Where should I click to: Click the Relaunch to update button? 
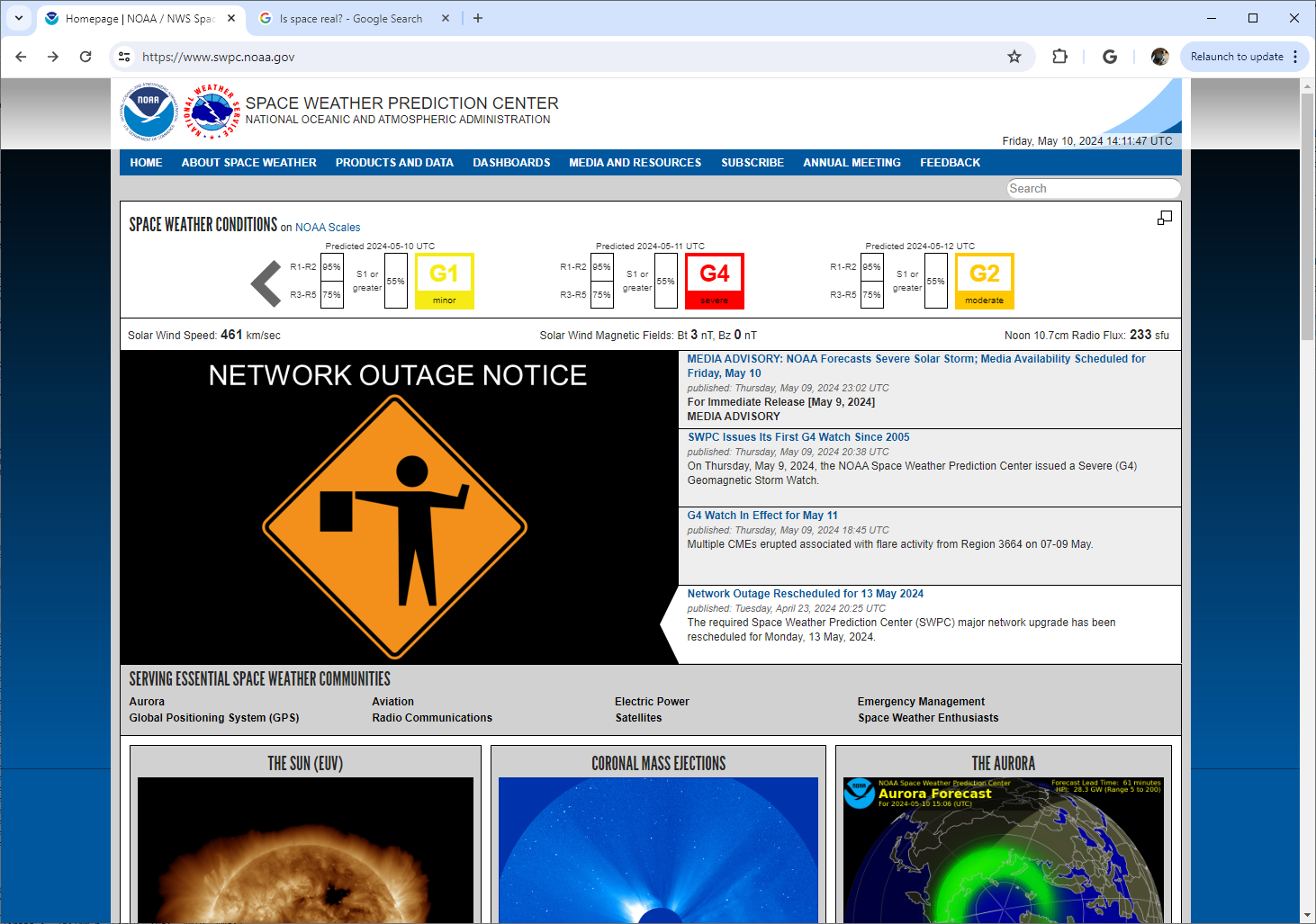pos(1237,57)
